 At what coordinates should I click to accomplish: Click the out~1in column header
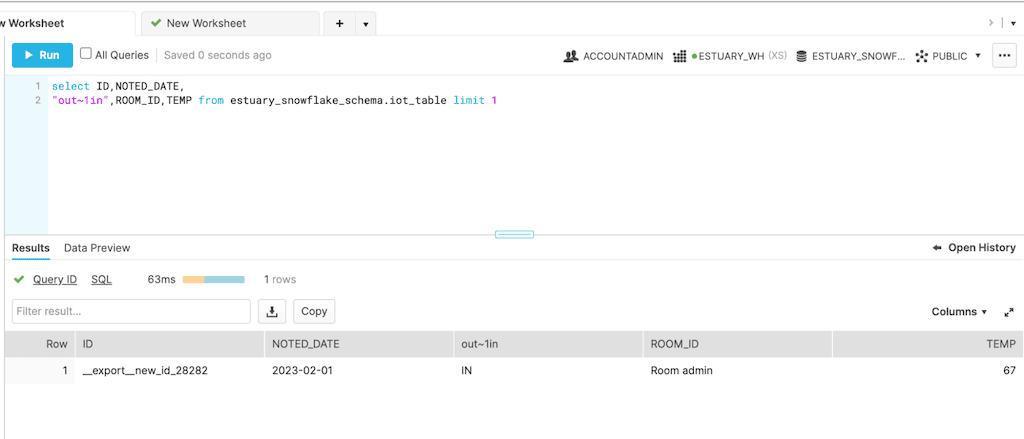[548, 344]
